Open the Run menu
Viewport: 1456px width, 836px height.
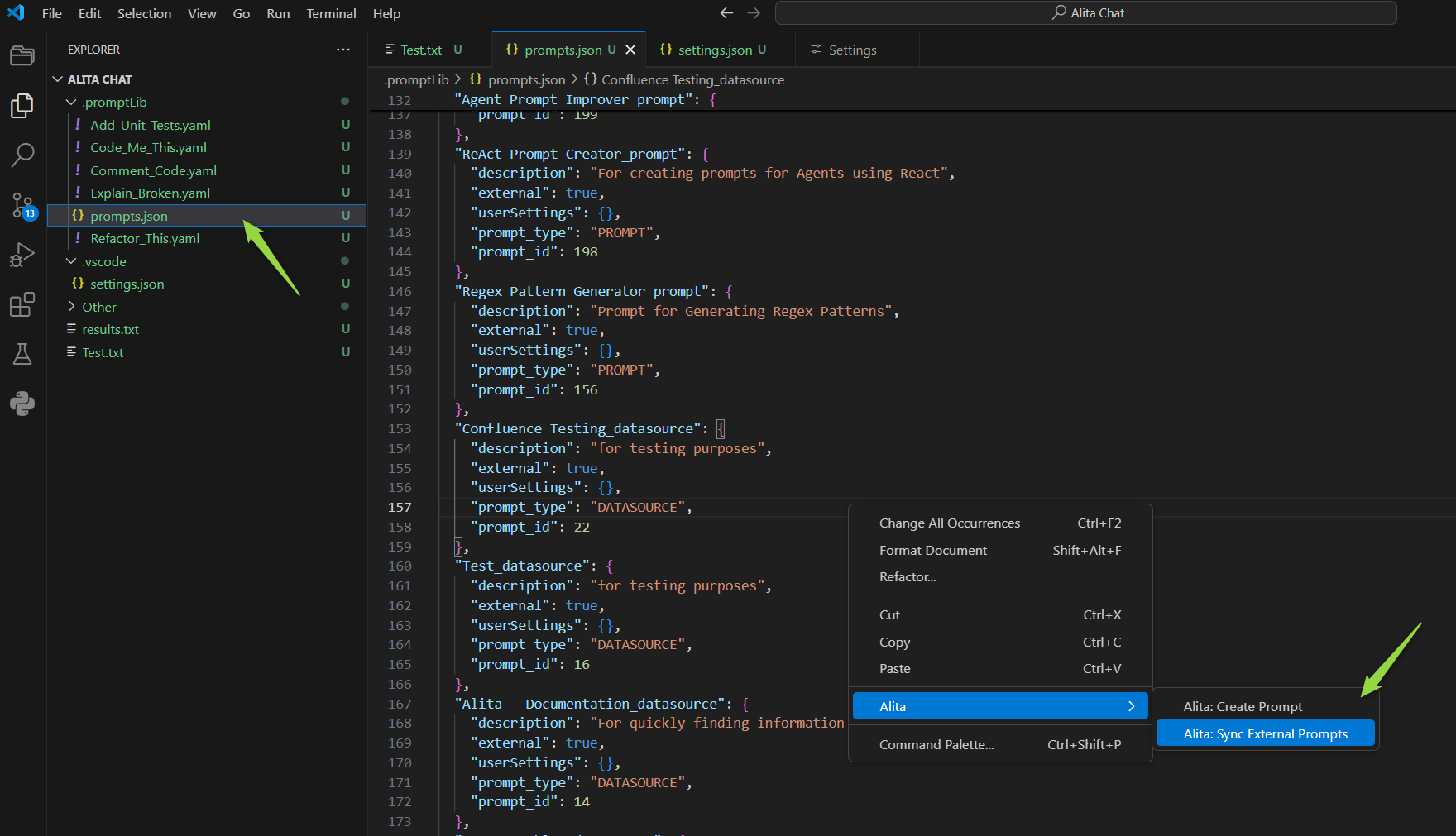[278, 13]
